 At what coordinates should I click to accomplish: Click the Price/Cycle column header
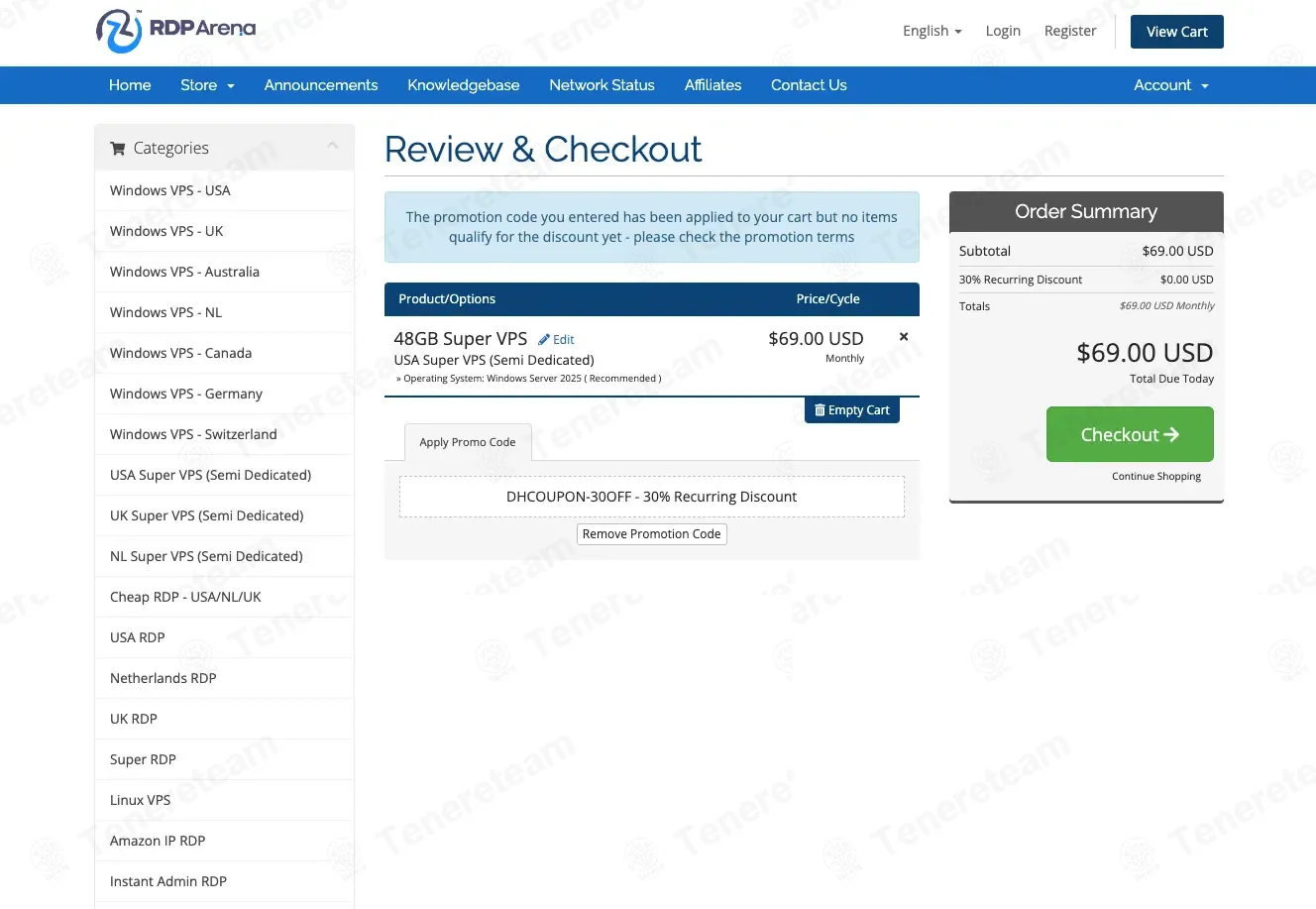tap(828, 299)
